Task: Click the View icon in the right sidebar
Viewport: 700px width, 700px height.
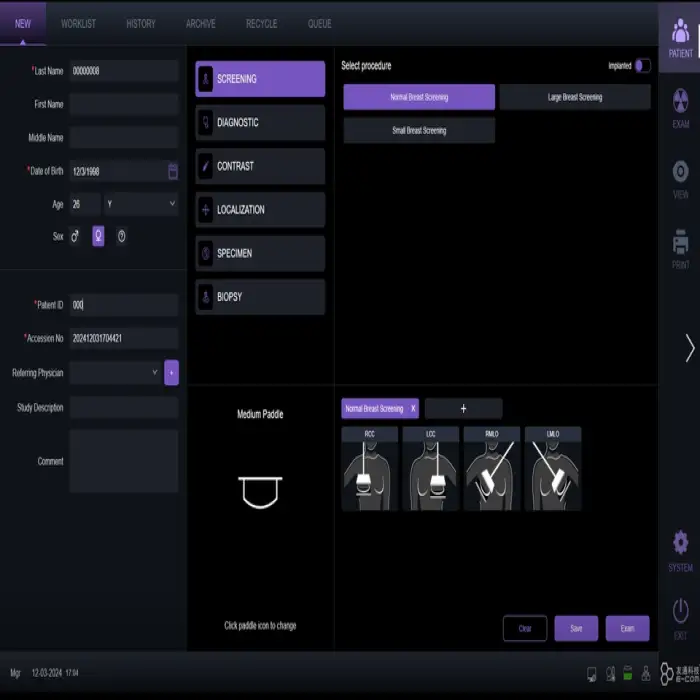Action: (x=680, y=178)
